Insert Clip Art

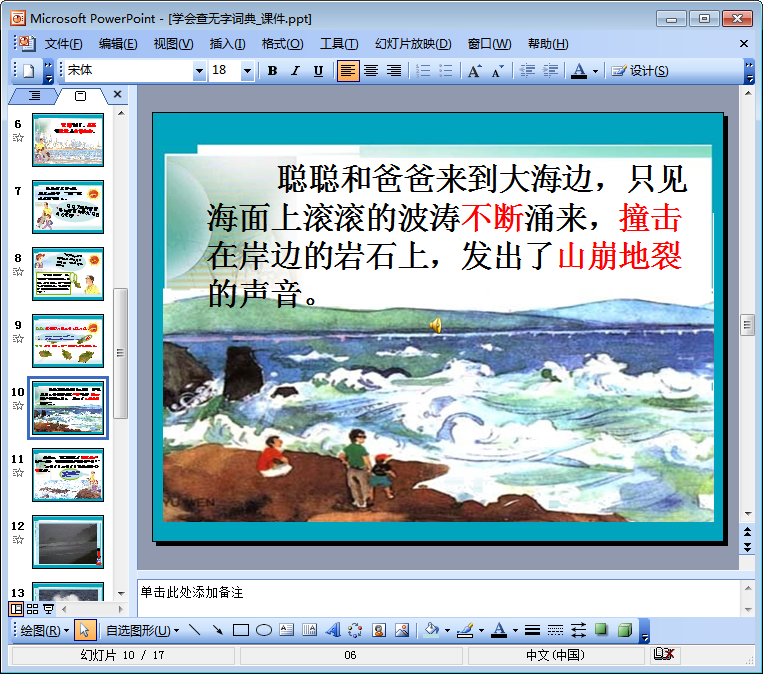379,630
